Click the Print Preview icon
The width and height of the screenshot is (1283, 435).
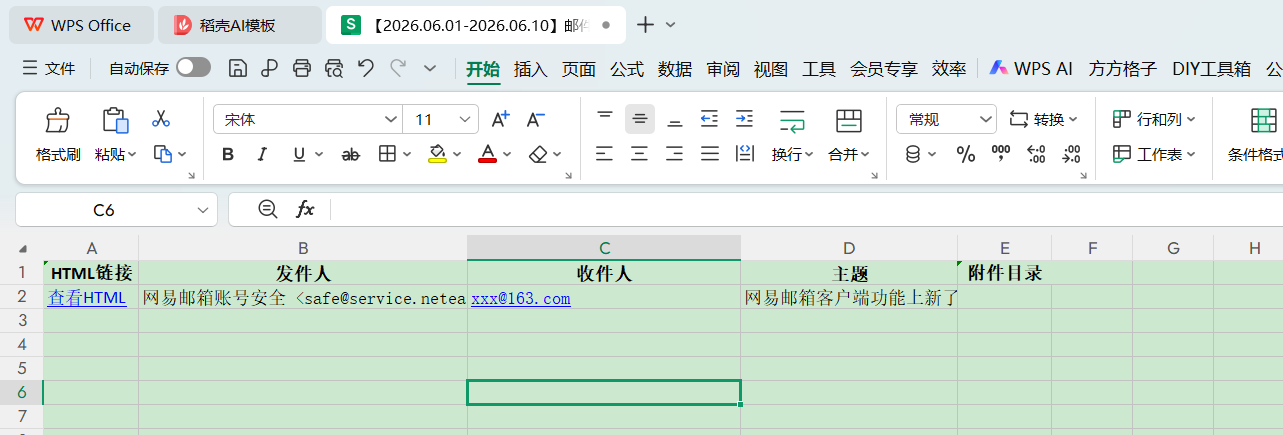coord(334,68)
